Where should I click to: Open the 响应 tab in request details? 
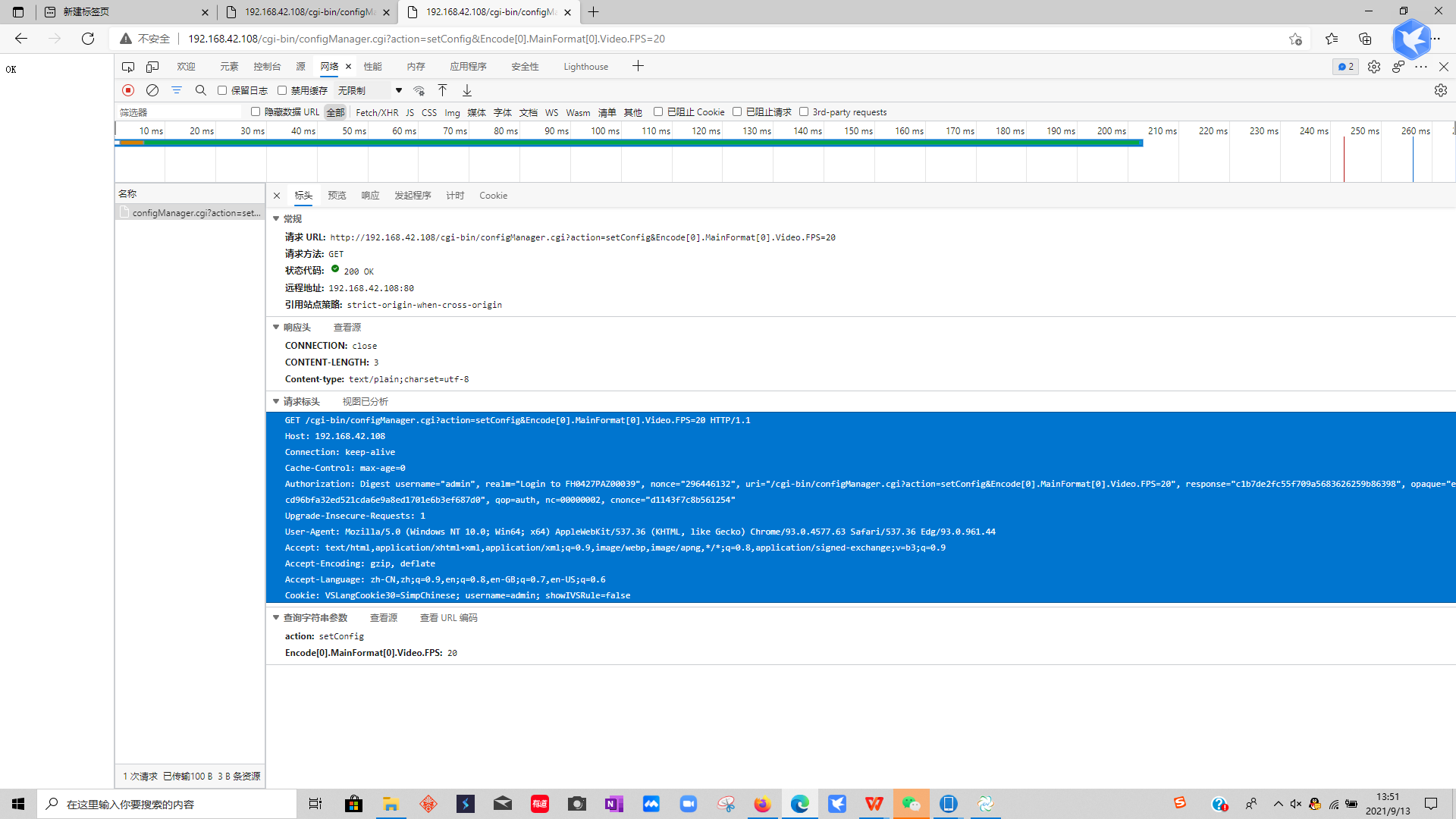click(x=370, y=196)
